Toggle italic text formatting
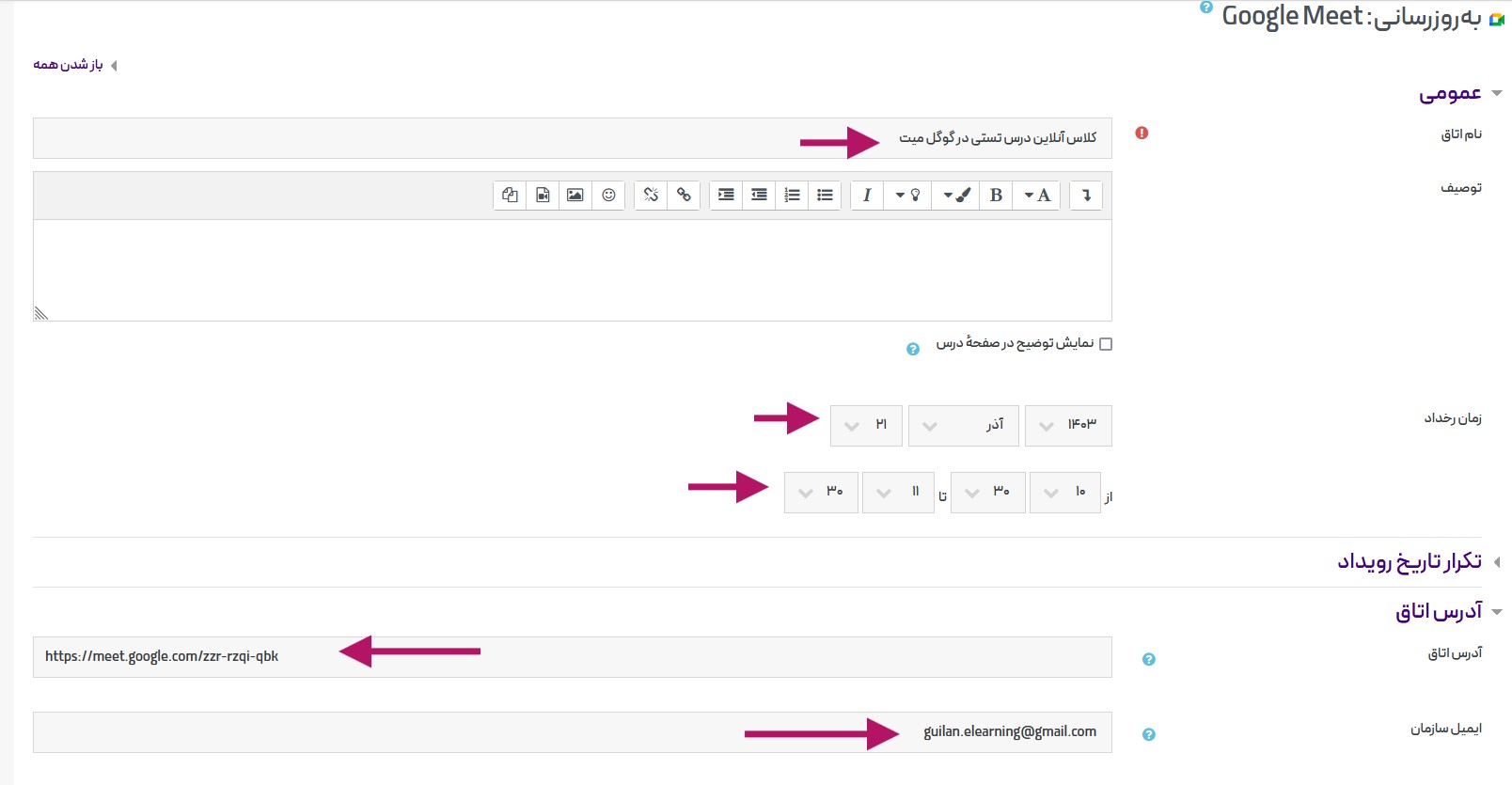The width and height of the screenshot is (1512, 785). coord(867,195)
